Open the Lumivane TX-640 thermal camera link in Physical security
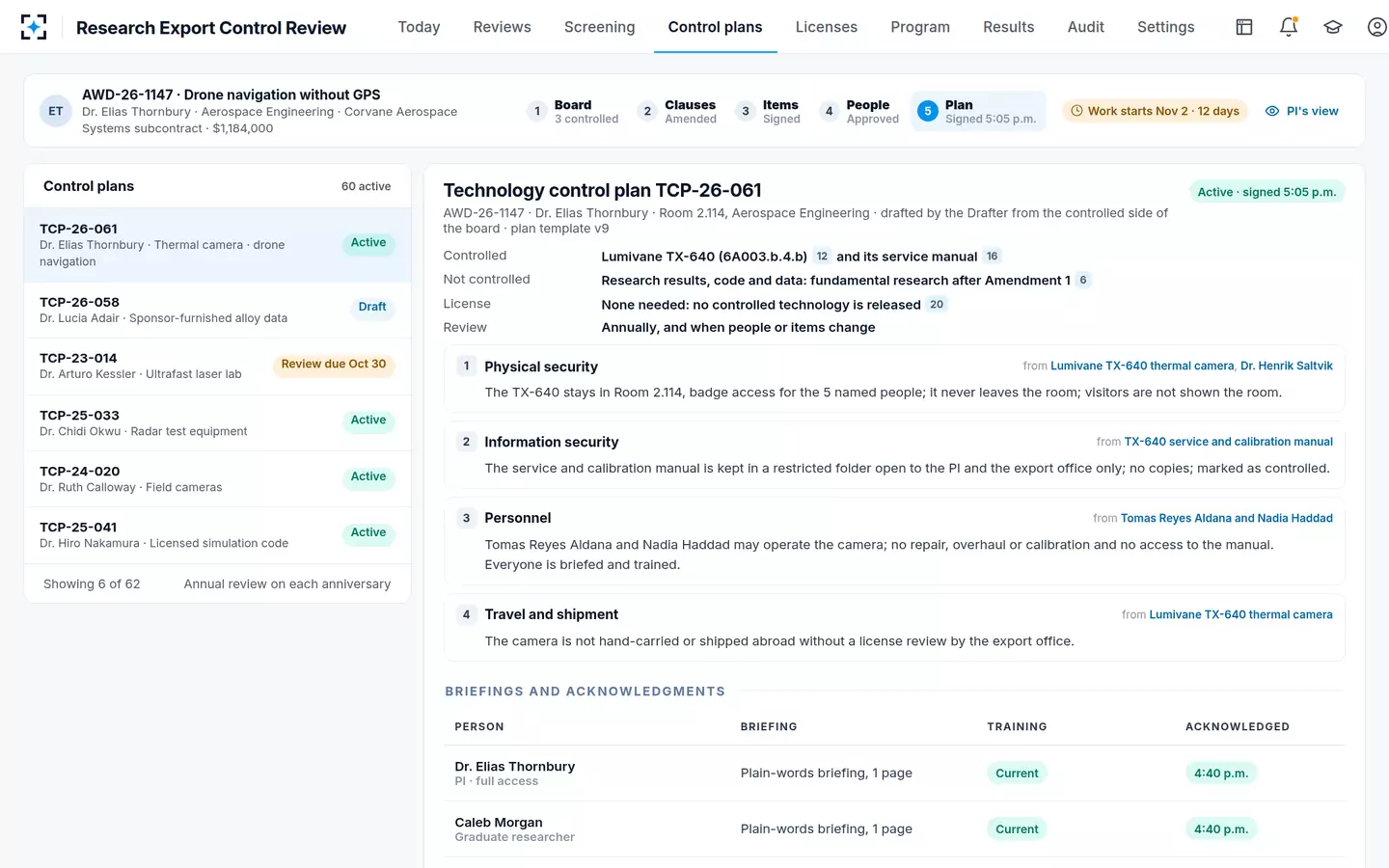 tap(1141, 366)
